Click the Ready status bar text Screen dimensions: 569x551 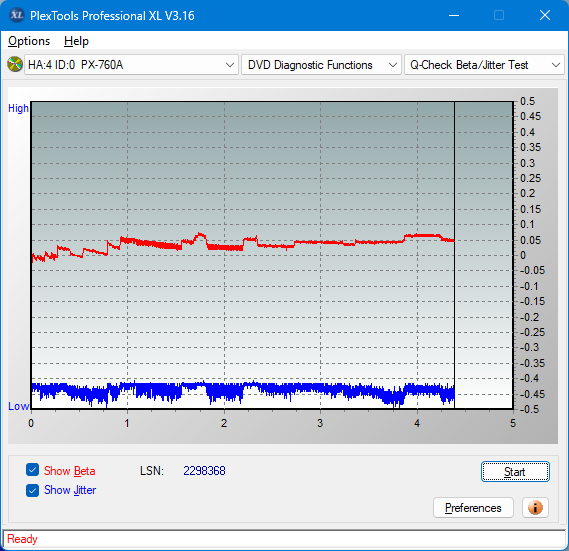(22, 539)
